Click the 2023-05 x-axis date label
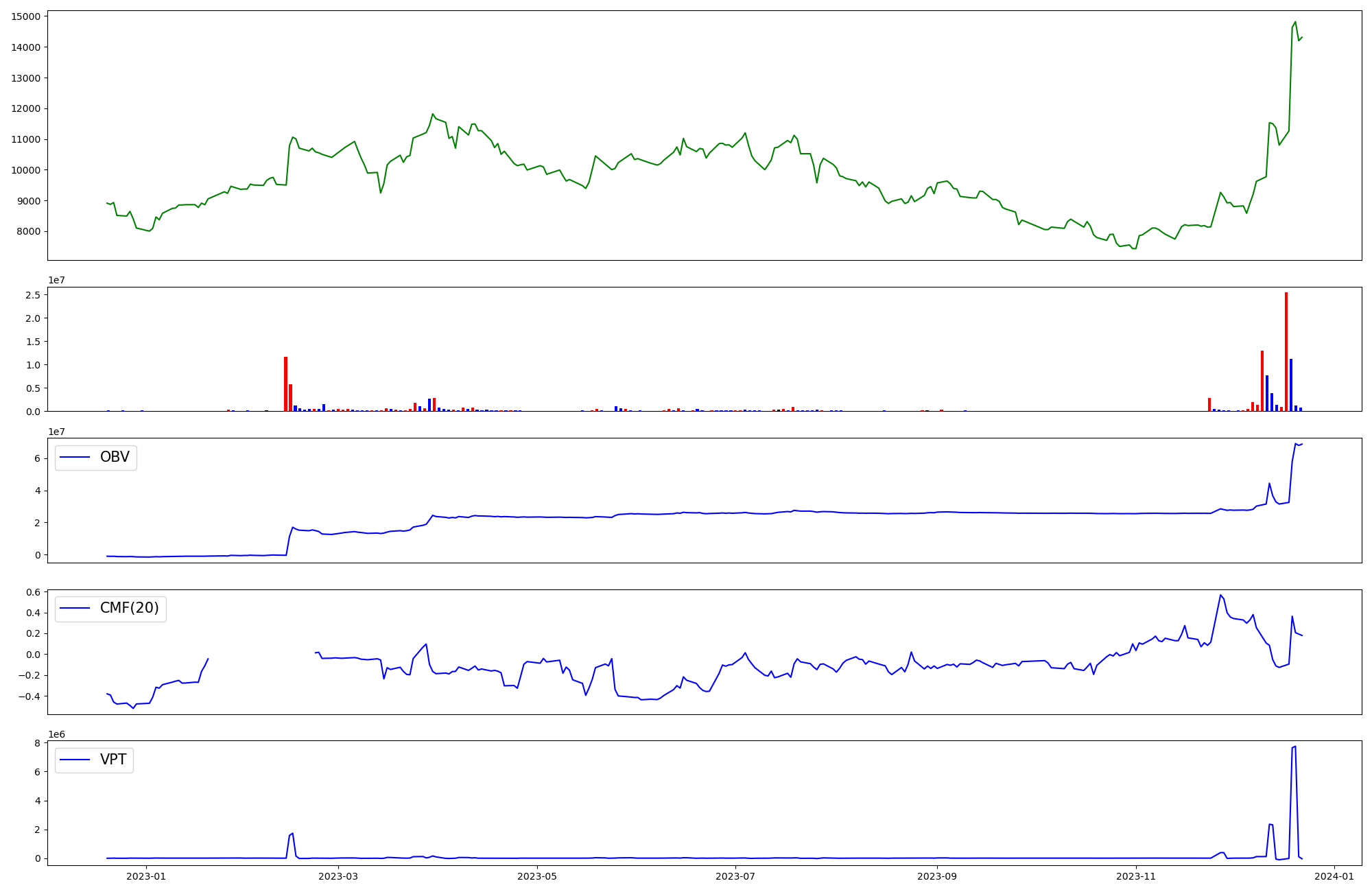This screenshot has height=892, width=1372. pos(537,876)
